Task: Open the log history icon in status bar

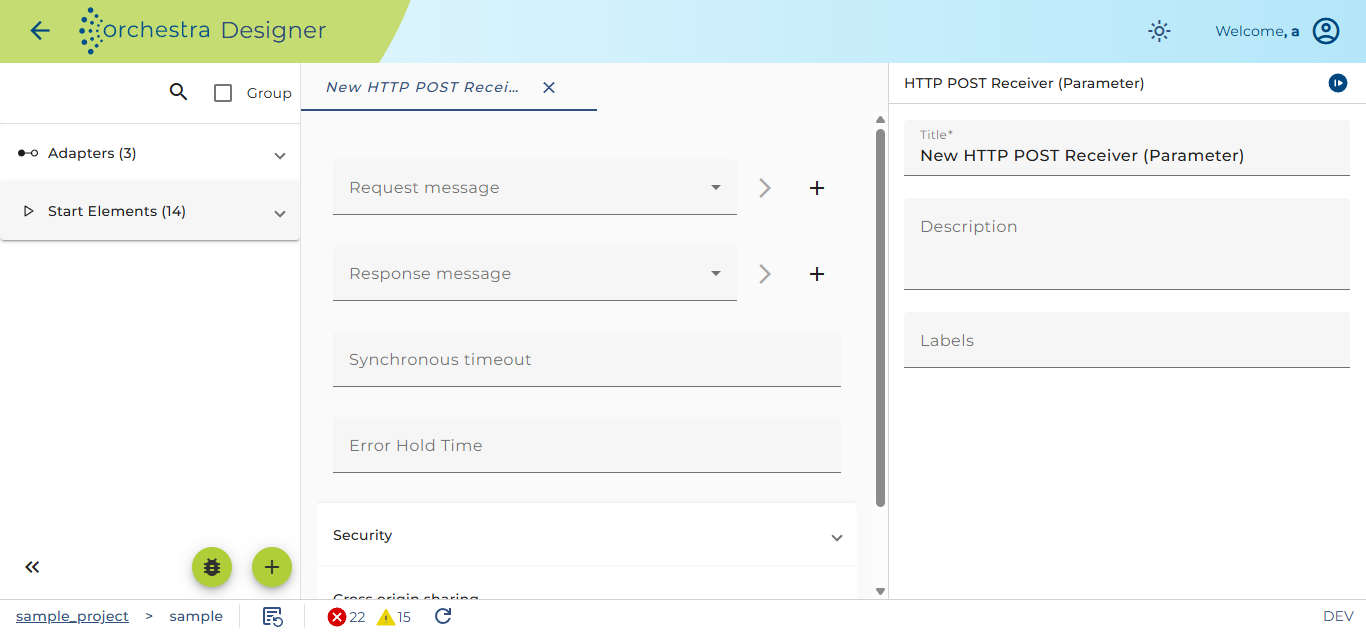Action: click(272, 616)
